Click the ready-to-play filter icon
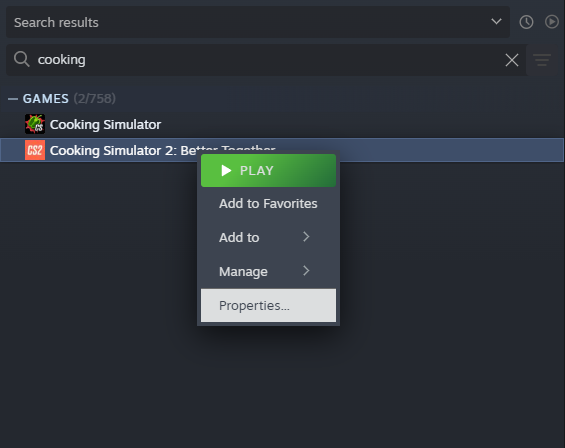Viewport: 565px width, 448px height. pos(551,22)
